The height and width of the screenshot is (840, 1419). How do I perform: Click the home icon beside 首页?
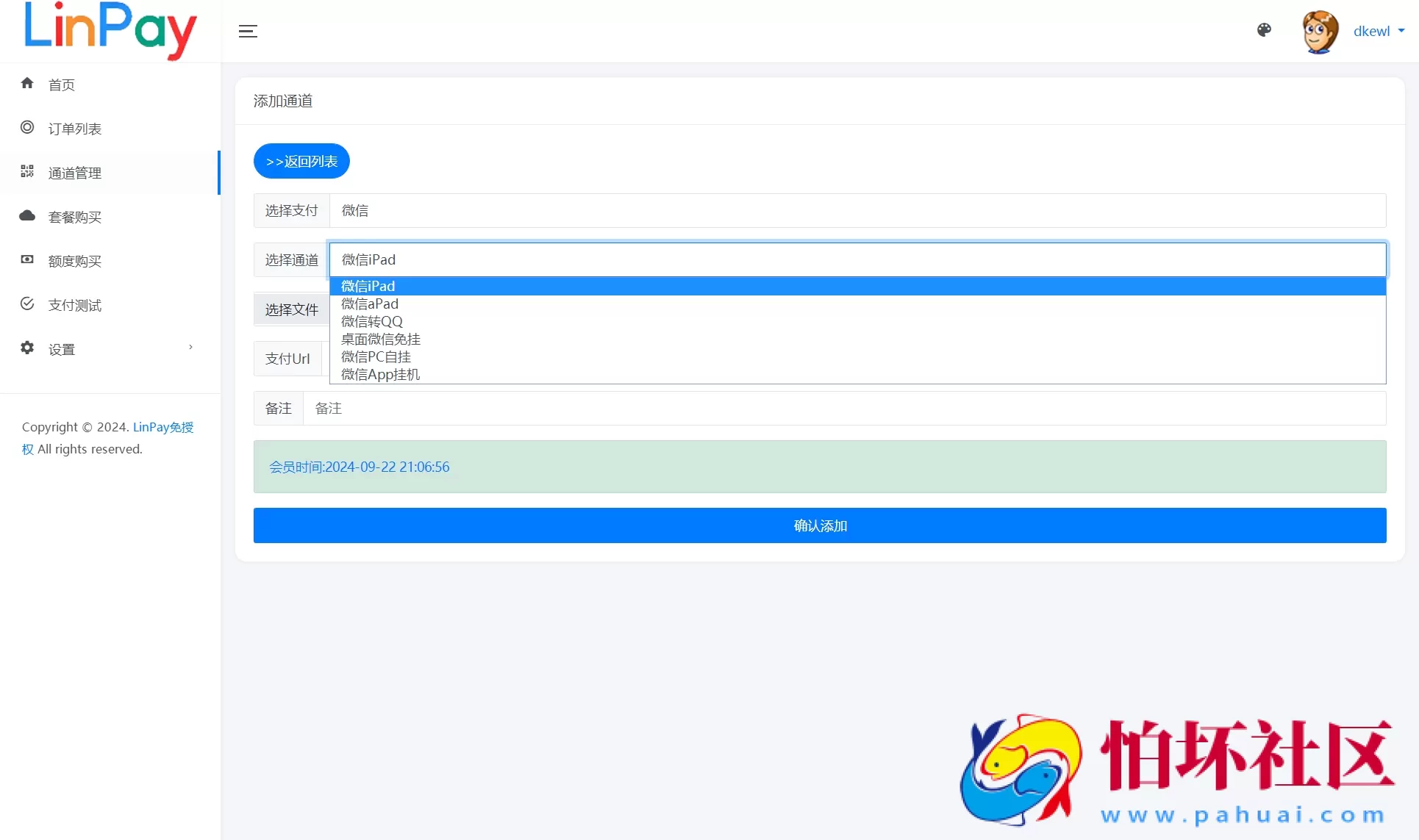click(x=27, y=83)
